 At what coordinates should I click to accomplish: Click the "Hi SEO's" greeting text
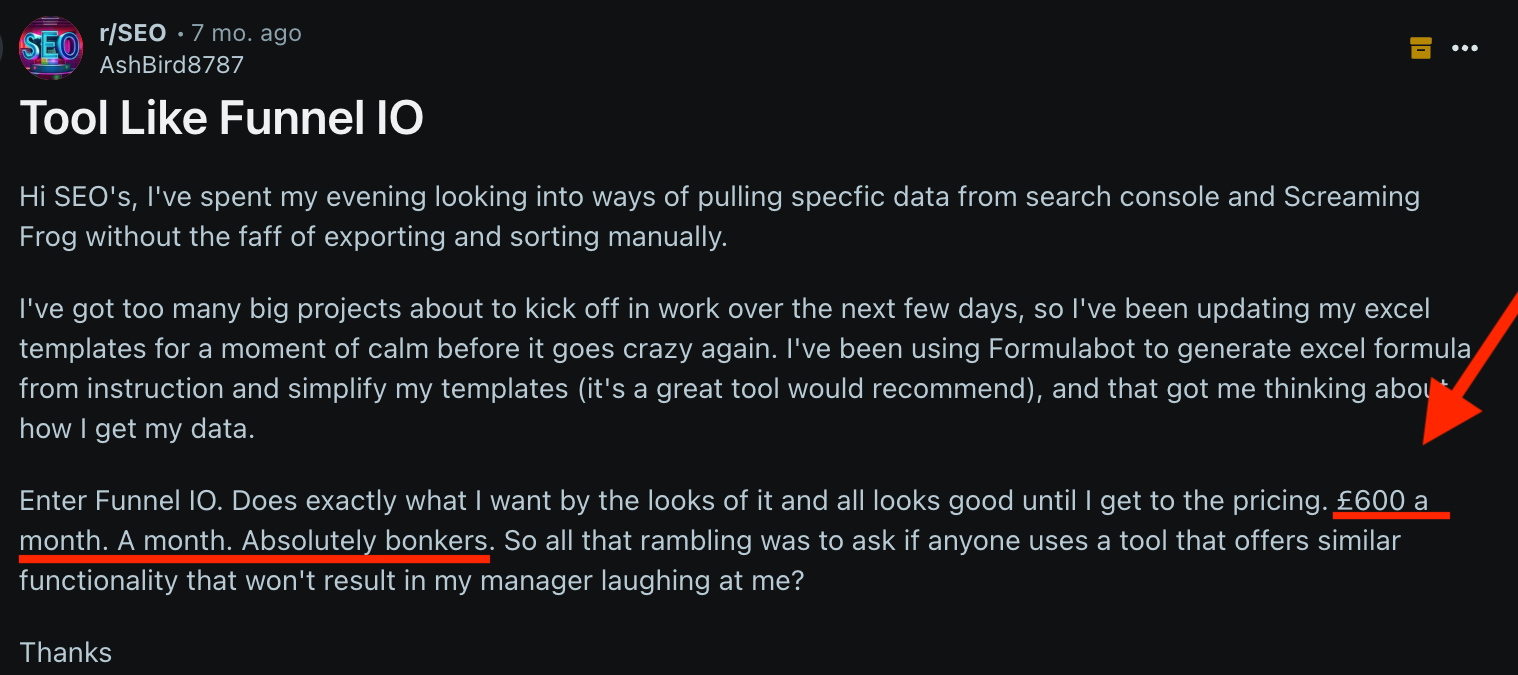[75, 196]
